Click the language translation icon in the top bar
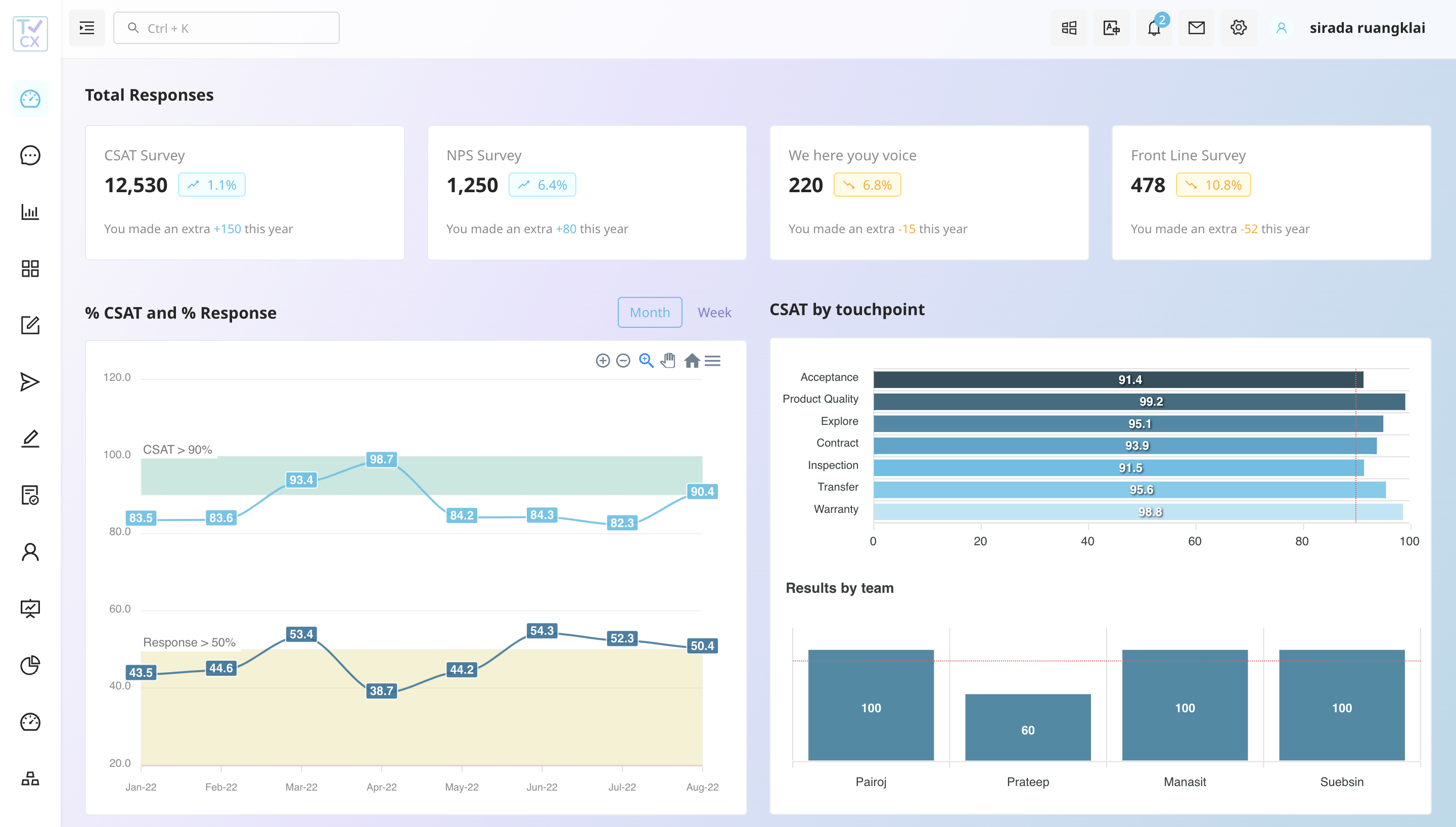This screenshot has height=827, width=1456. click(x=1111, y=27)
